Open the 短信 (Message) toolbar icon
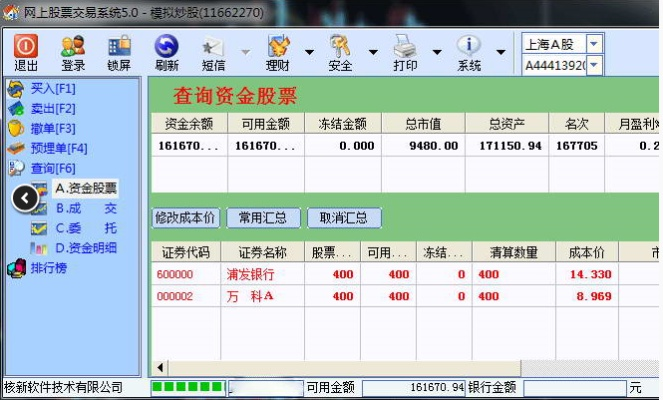 213,52
